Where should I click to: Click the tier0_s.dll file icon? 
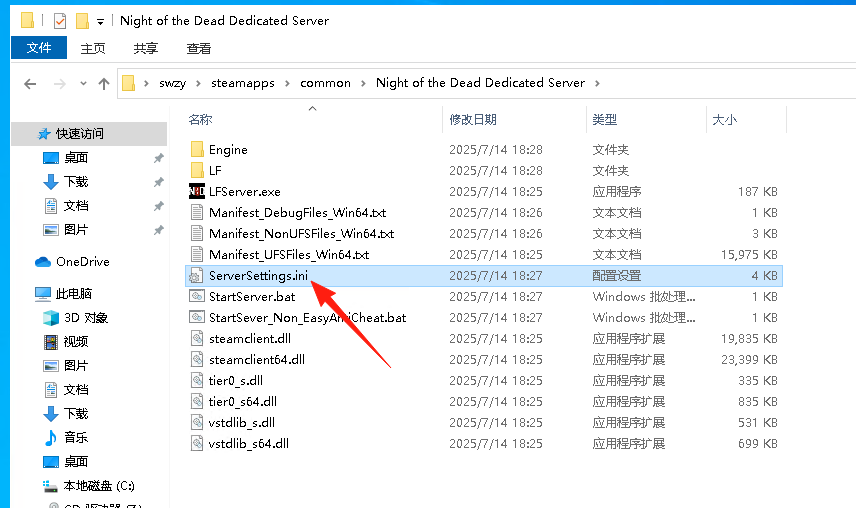(x=197, y=380)
